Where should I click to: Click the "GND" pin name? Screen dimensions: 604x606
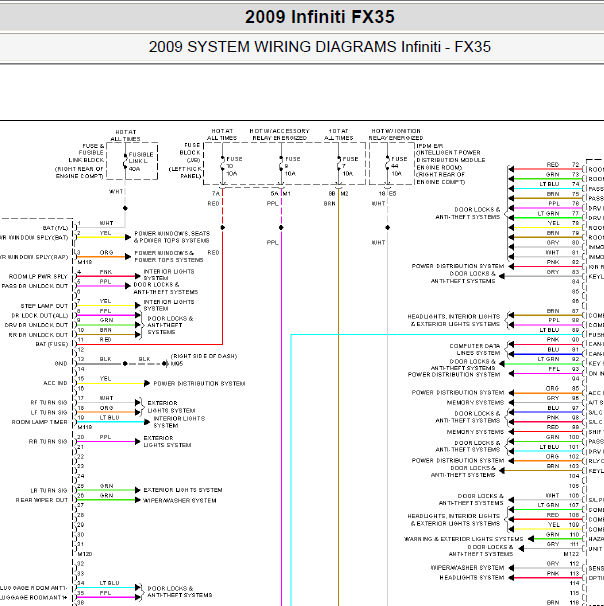61,364
